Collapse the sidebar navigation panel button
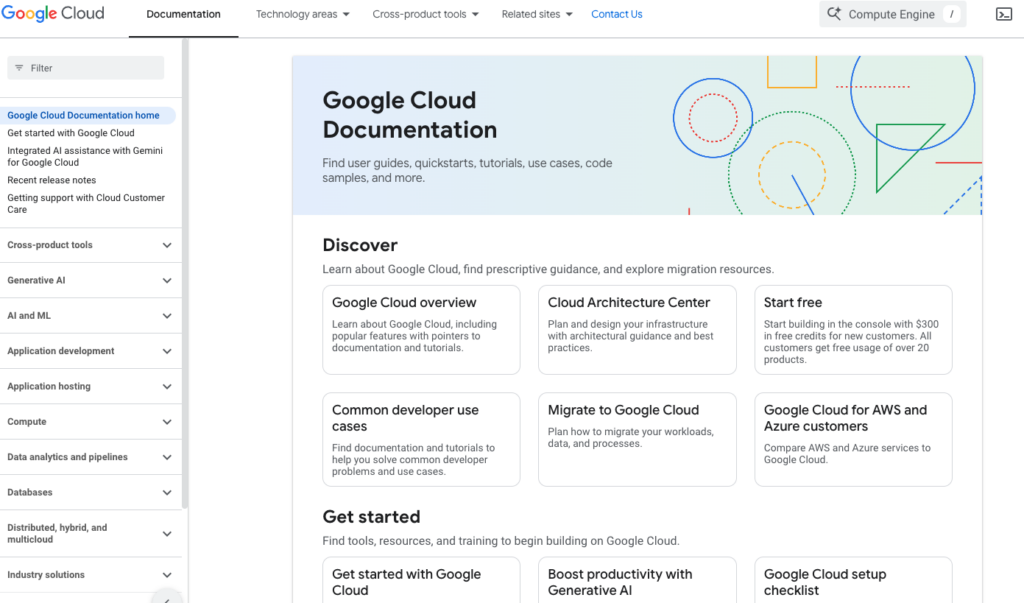1024x603 pixels. 167,597
